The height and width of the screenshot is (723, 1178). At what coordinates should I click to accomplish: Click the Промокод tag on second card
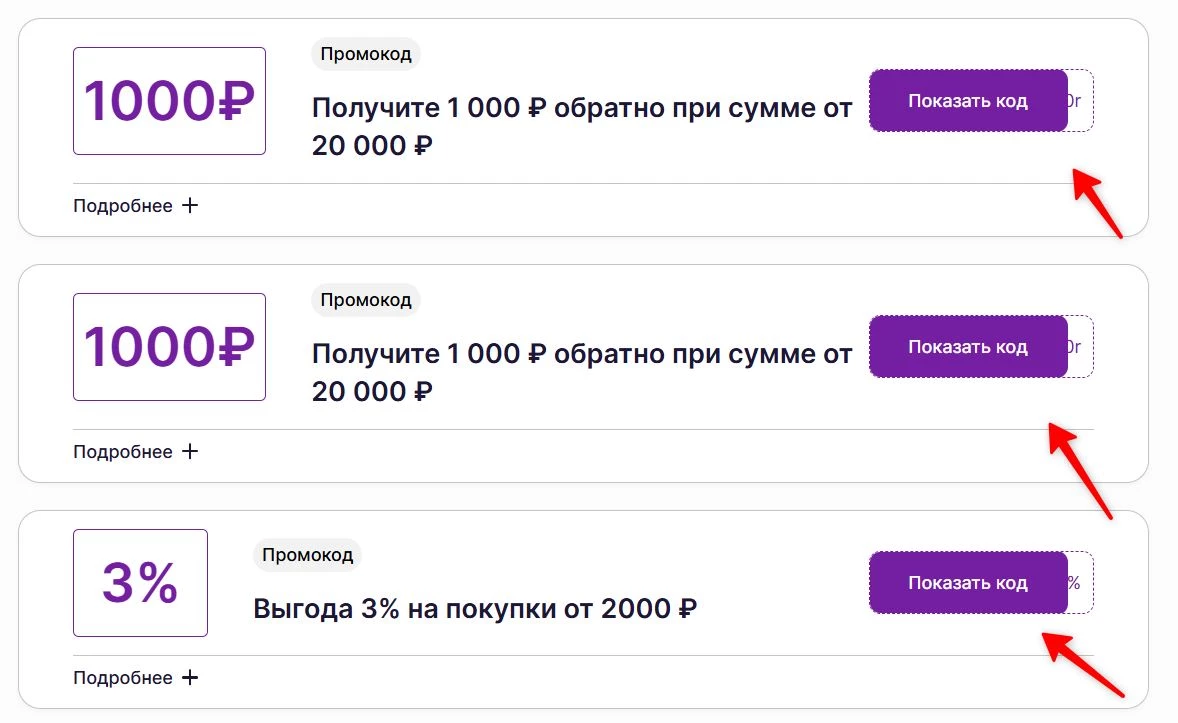(366, 300)
